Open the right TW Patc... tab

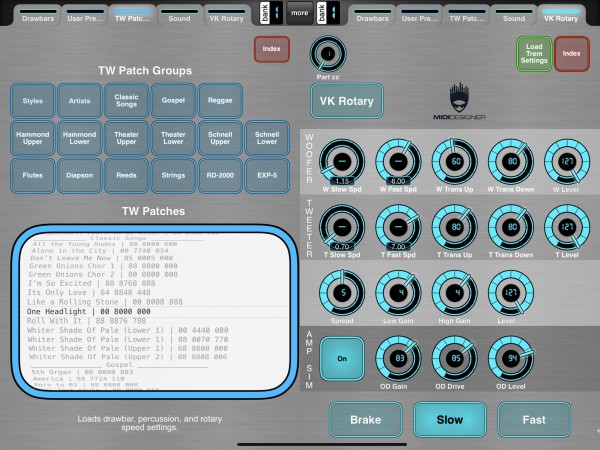coord(466,15)
